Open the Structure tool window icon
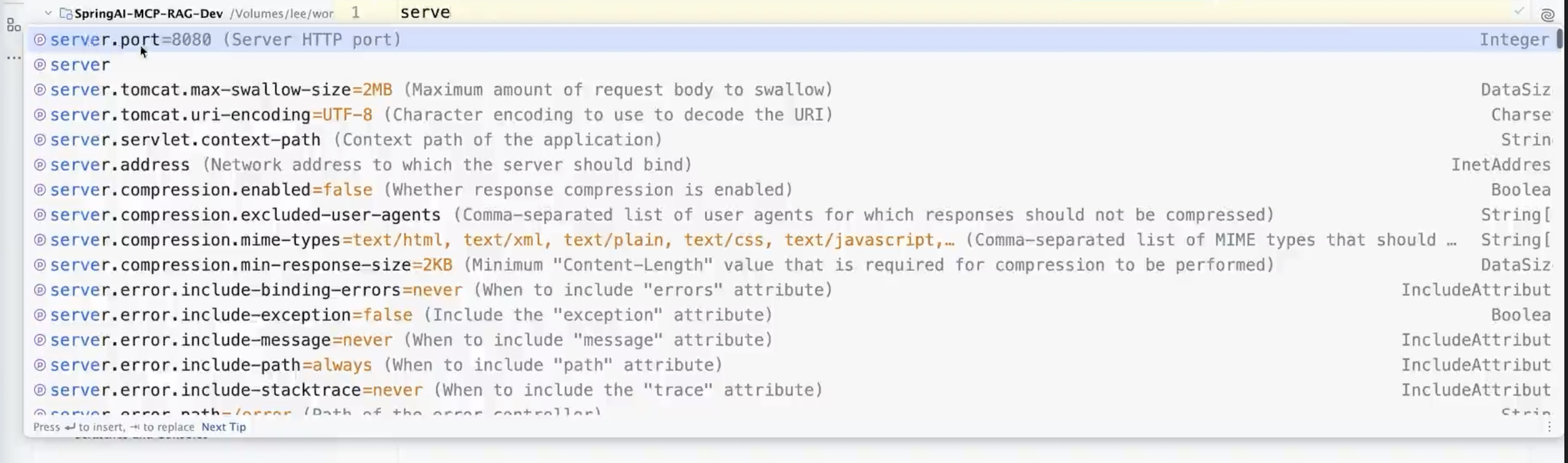This screenshot has width=1568, height=463. [x=13, y=25]
